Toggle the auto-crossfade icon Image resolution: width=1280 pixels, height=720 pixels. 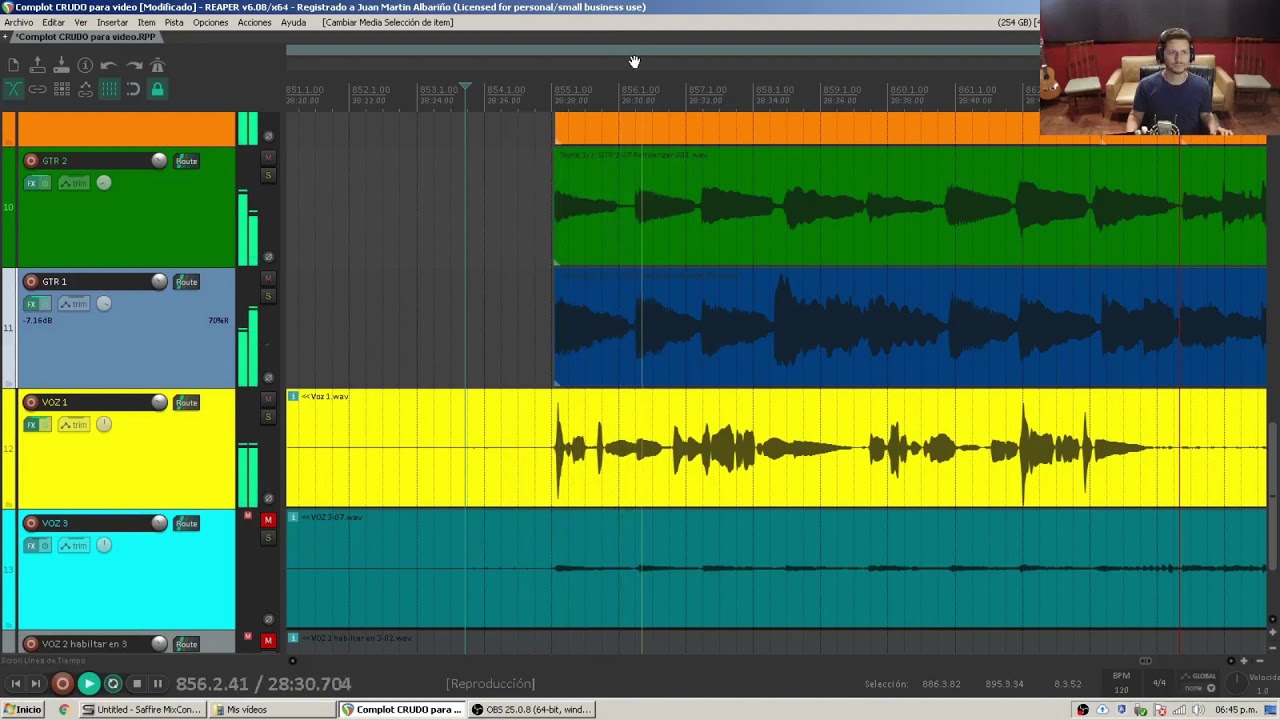click(x=13, y=90)
